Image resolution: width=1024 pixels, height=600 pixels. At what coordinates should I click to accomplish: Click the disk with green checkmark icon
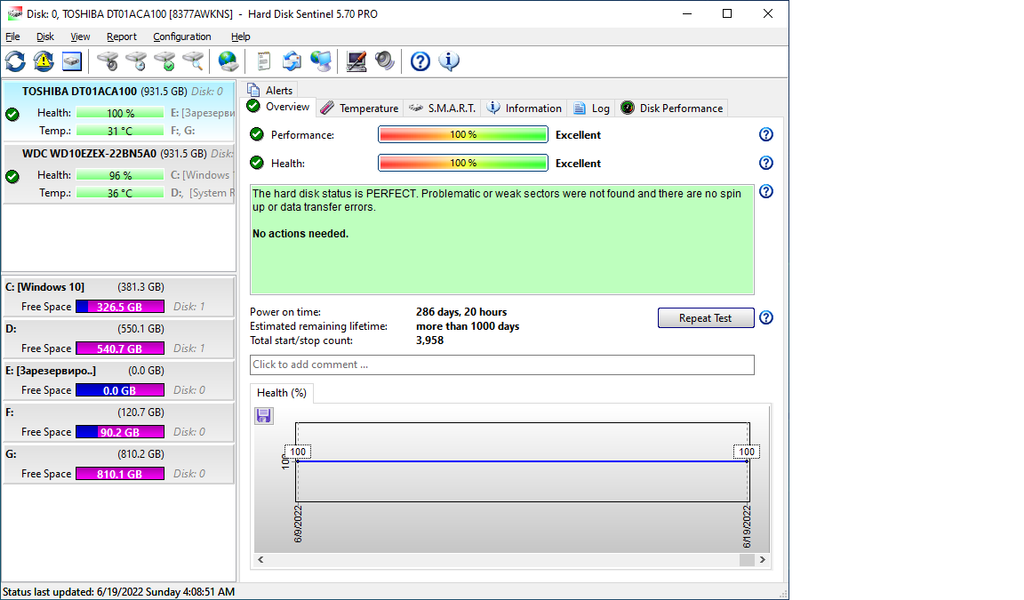165,61
